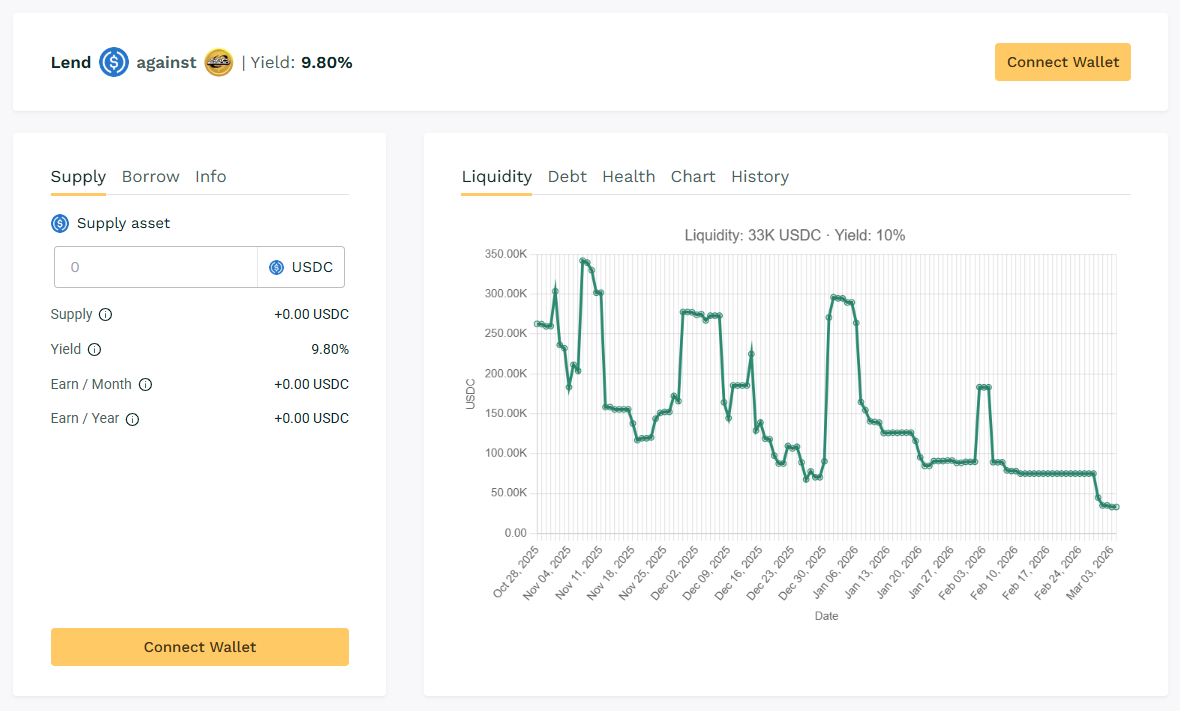Open the Yield info tooltip icon

pos(94,350)
